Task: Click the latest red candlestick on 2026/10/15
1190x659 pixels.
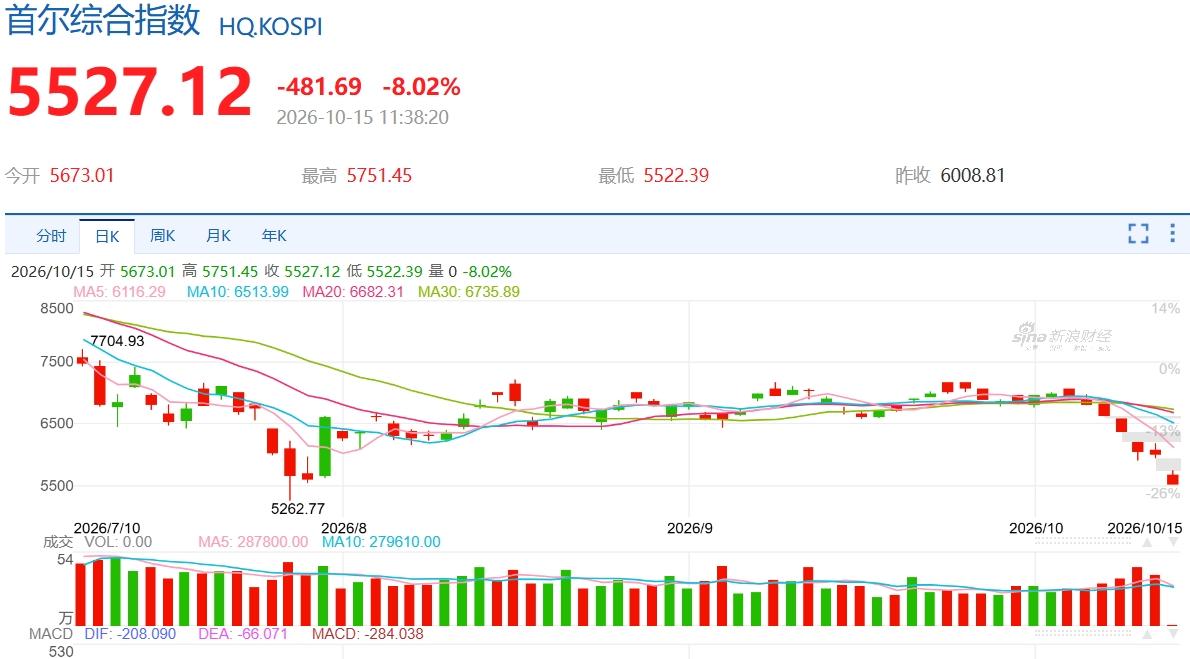Action: point(1173,478)
